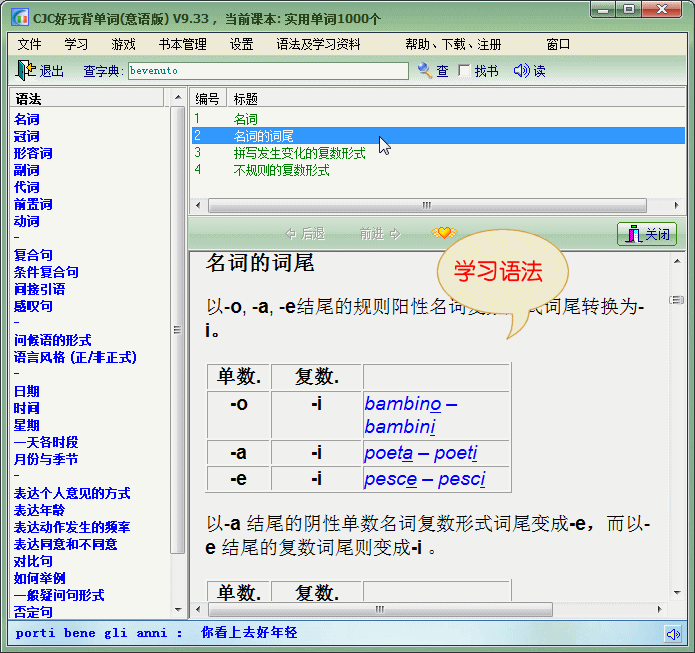Open the 书本管理 menu
Viewport: 695px width, 653px height.
pyautogui.click(x=182, y=44)
